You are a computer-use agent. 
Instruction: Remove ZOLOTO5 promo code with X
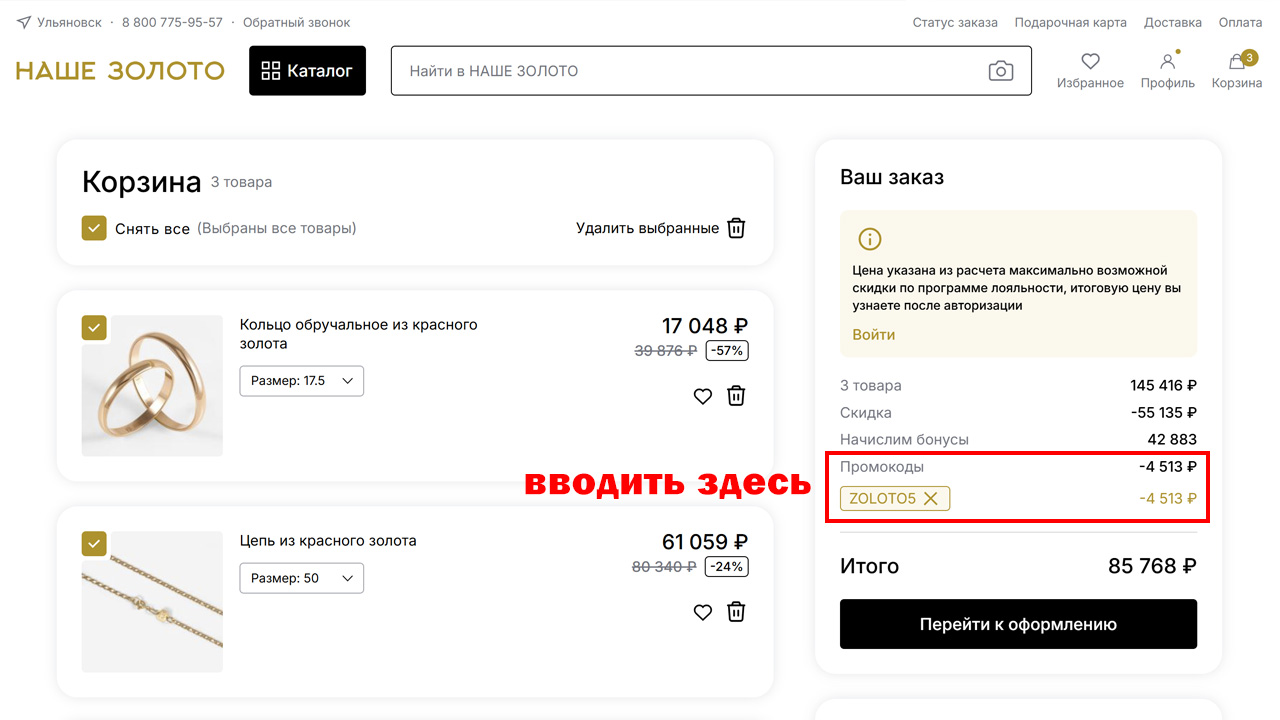[931, 498]
